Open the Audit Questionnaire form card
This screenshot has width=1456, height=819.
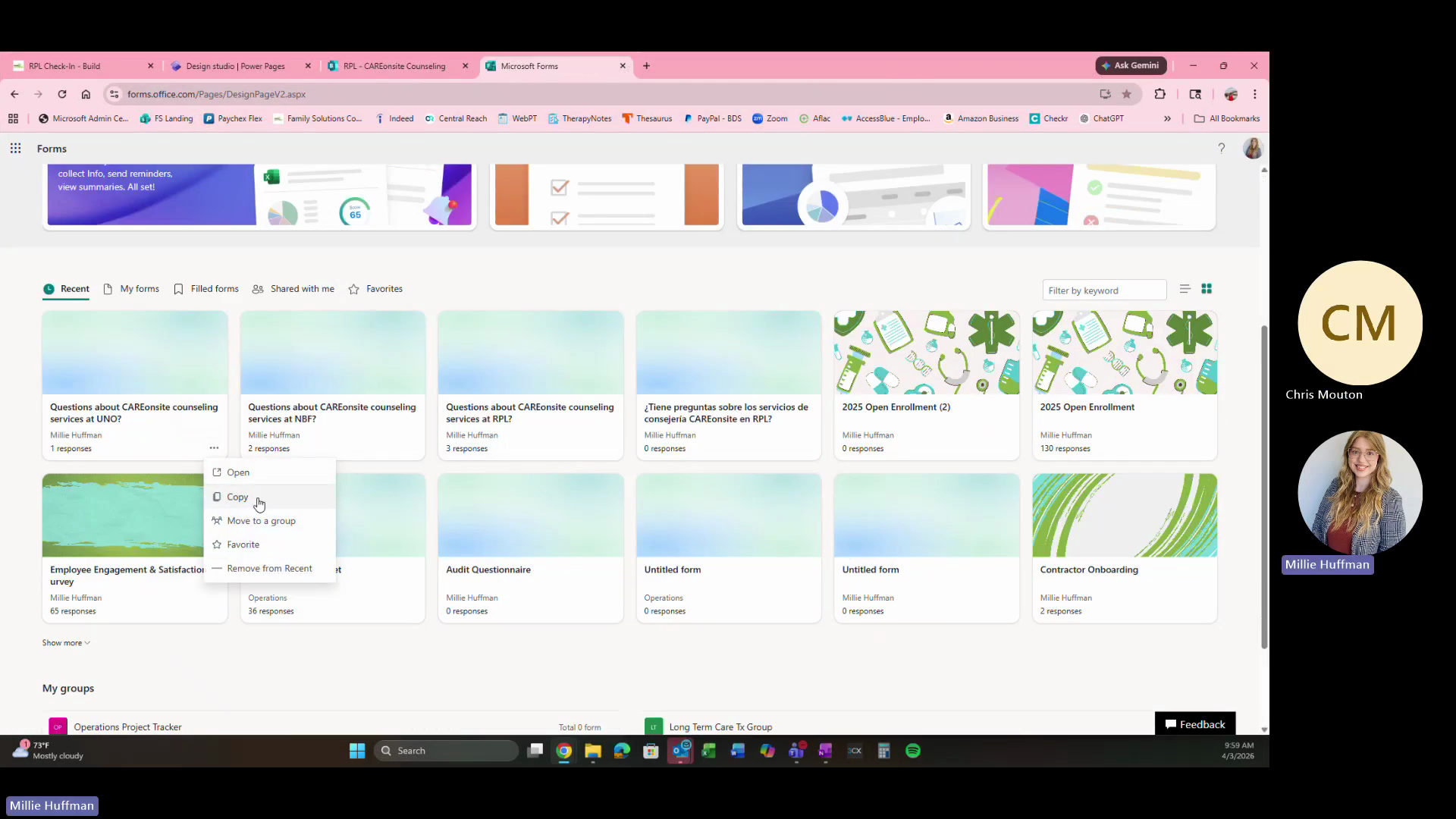(x=531, y=548)
